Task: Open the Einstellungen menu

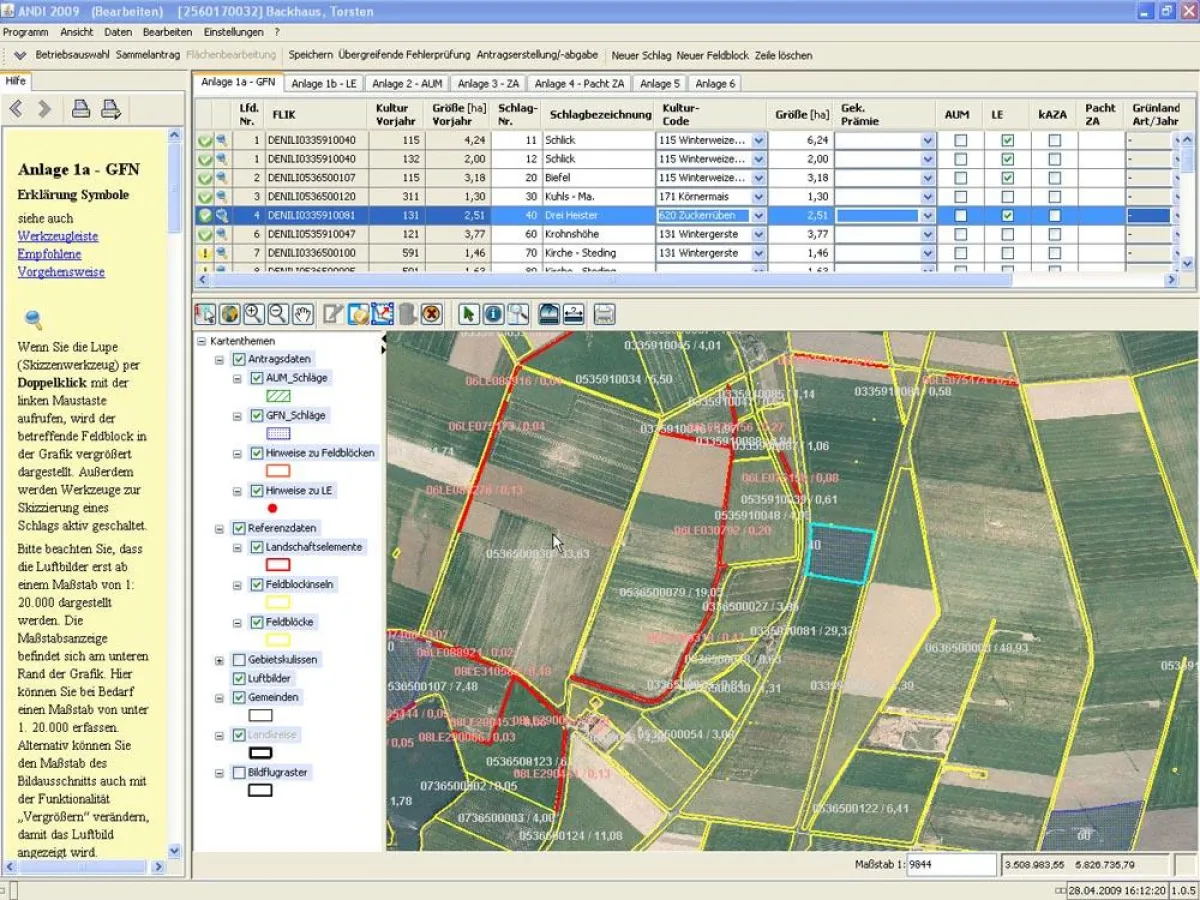Action: click(x=233, y=32)
